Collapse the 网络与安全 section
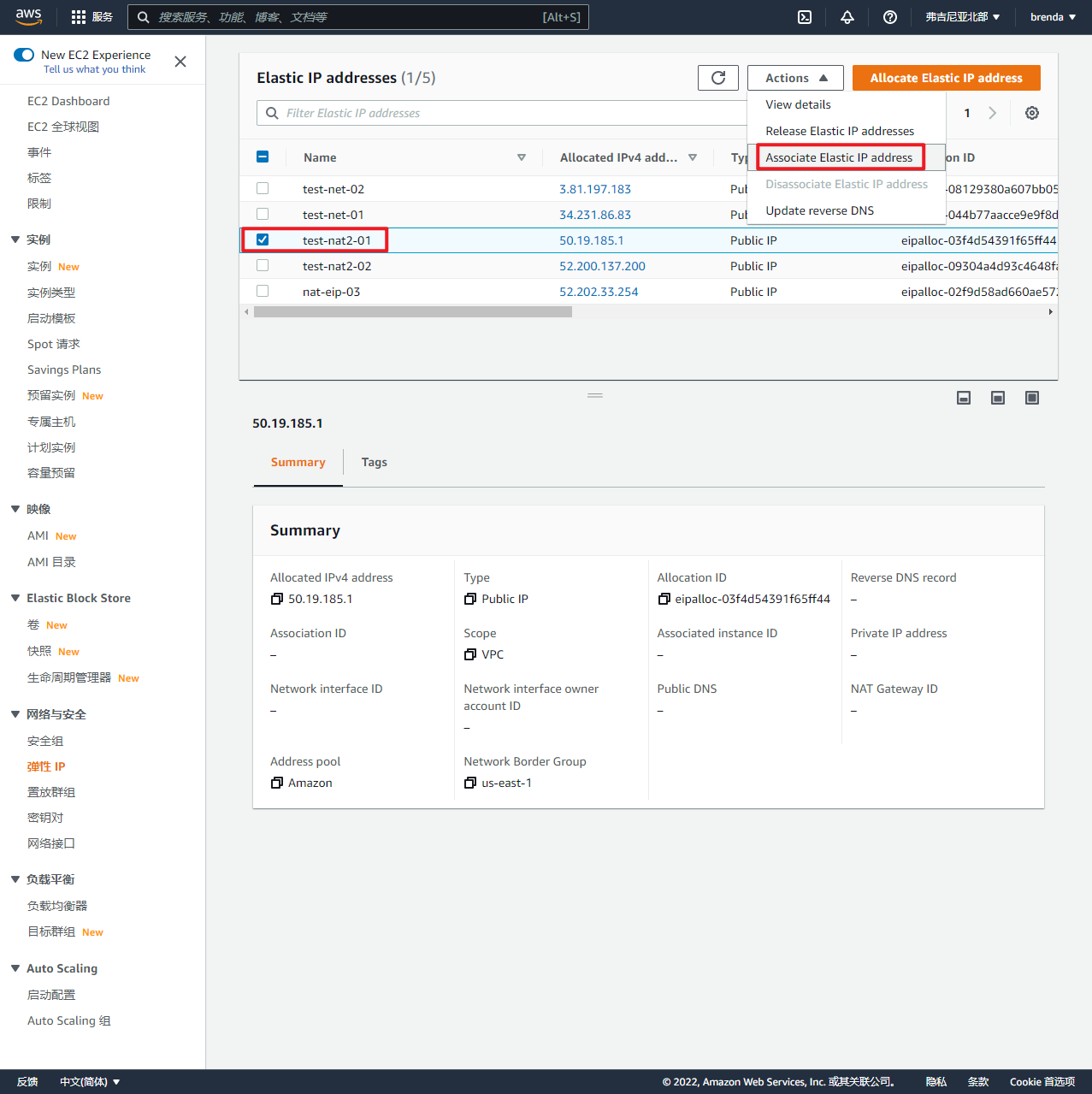1092x1094 pixels. (15, 714)
